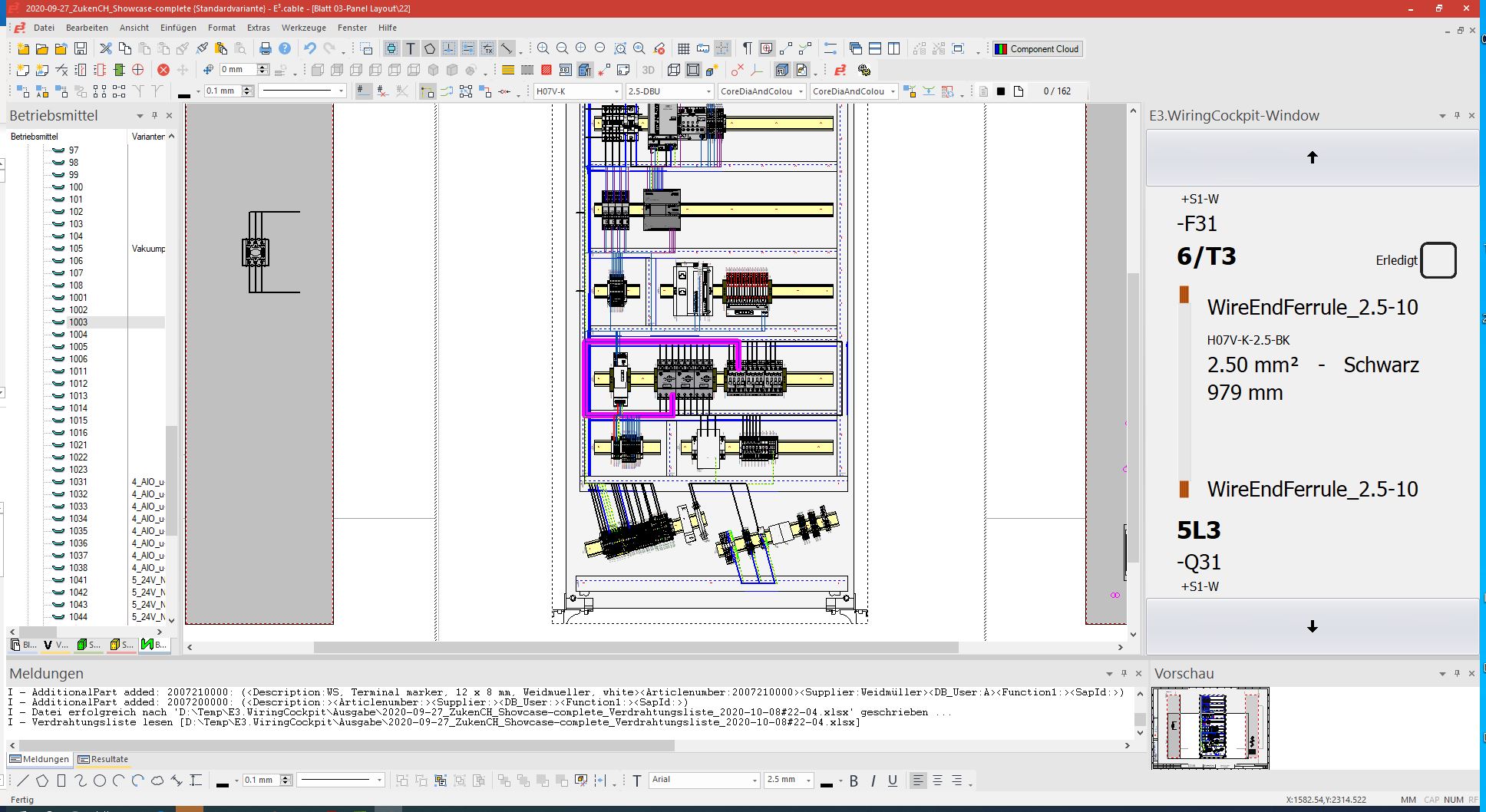Select tree item 1003 in Betriebsmittel
The height and width of the screenshot is (812, 1486).
[78, 322]
